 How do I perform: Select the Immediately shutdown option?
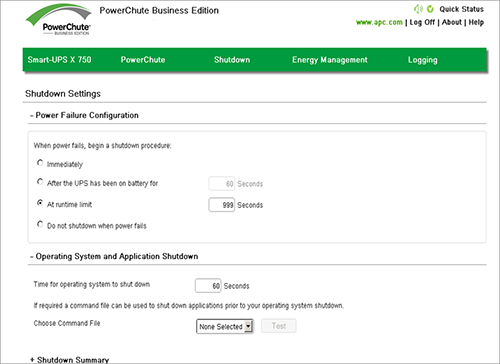[40, 163]
